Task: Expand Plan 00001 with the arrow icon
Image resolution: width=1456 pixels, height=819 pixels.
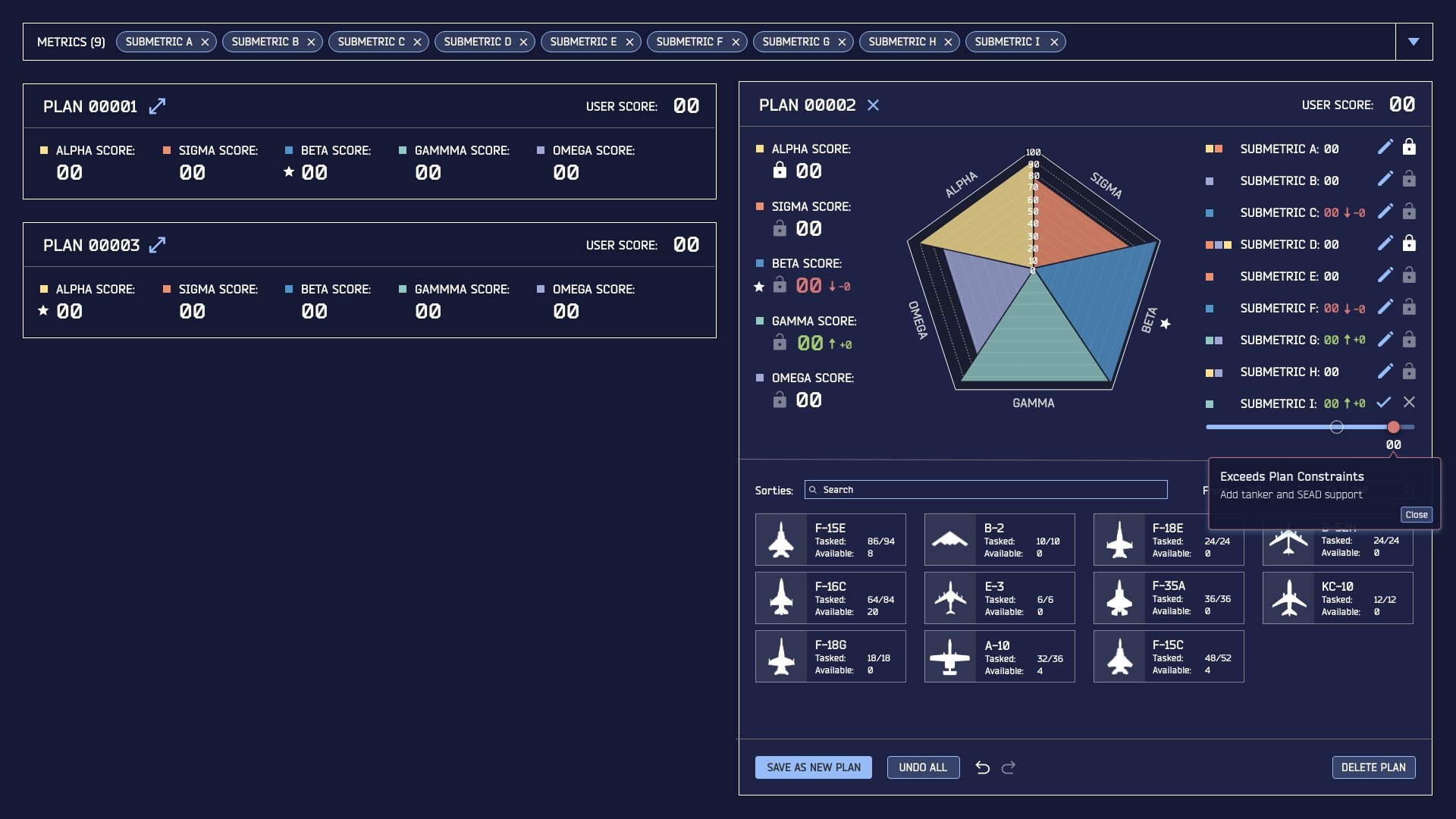Action: pos(157,106)
